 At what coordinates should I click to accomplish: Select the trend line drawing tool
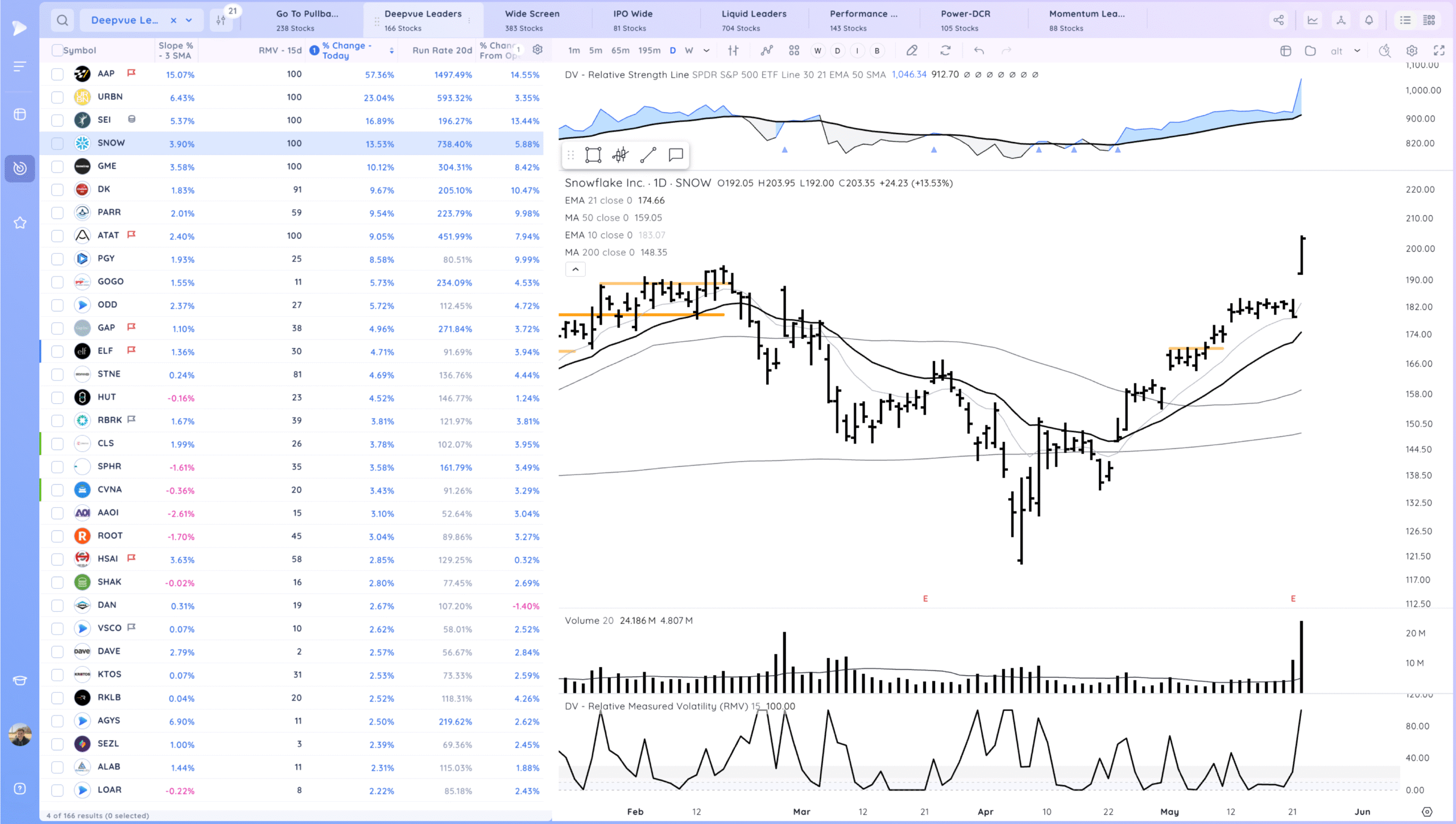pos(648,155)
